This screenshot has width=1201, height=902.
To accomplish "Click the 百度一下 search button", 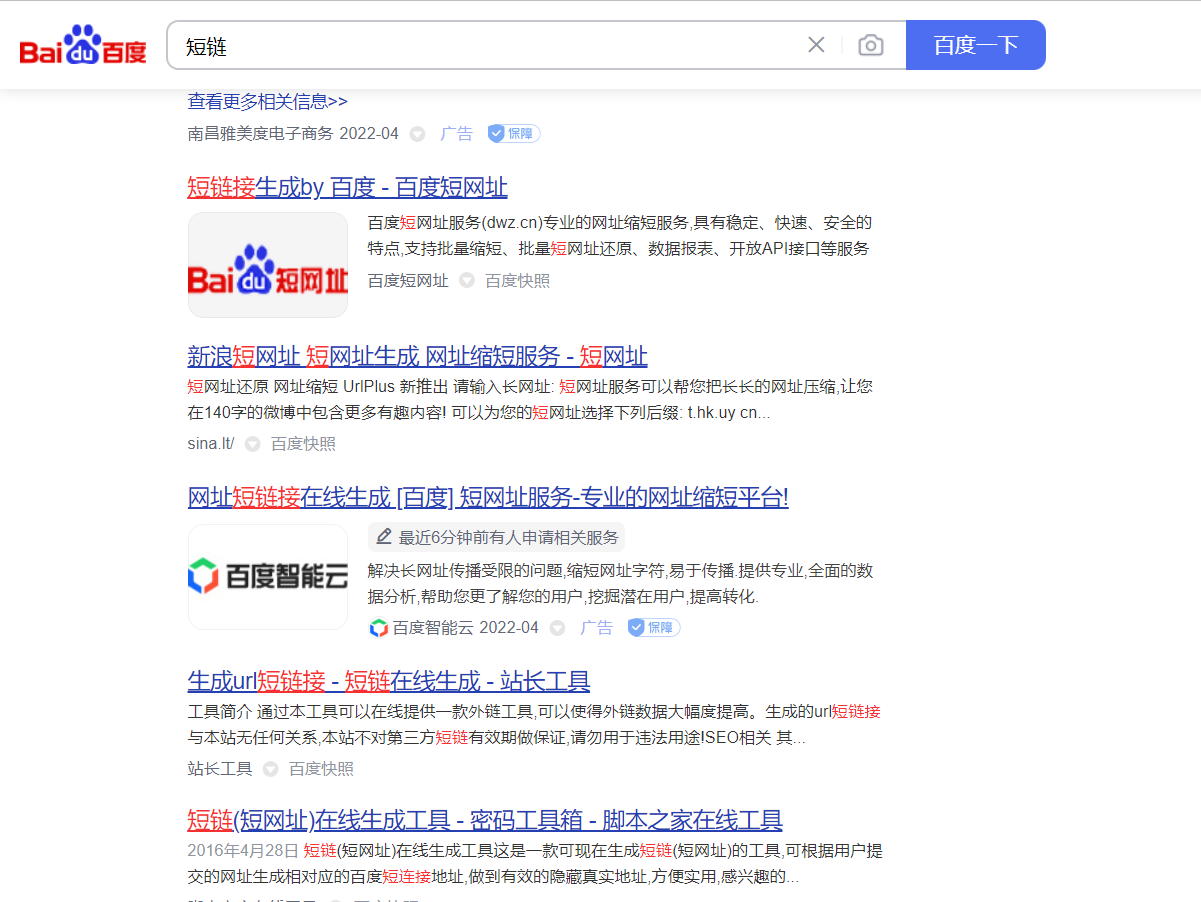I will pyautogui.click(x=976, y=45).
